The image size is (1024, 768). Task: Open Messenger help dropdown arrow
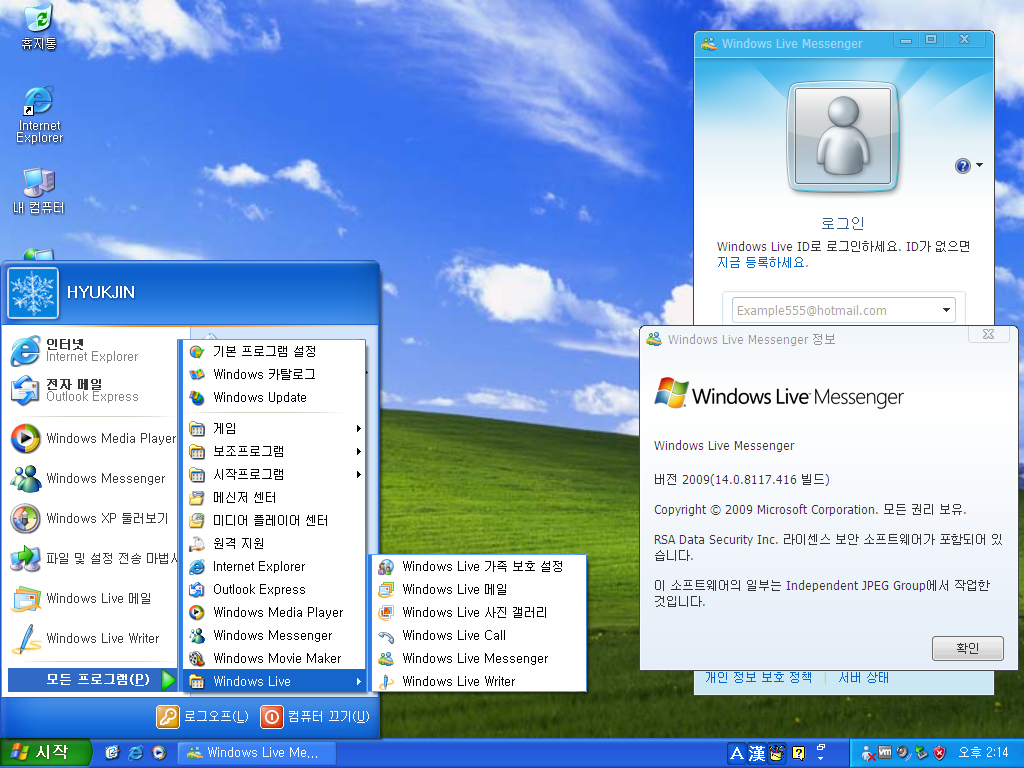(979, 166)
